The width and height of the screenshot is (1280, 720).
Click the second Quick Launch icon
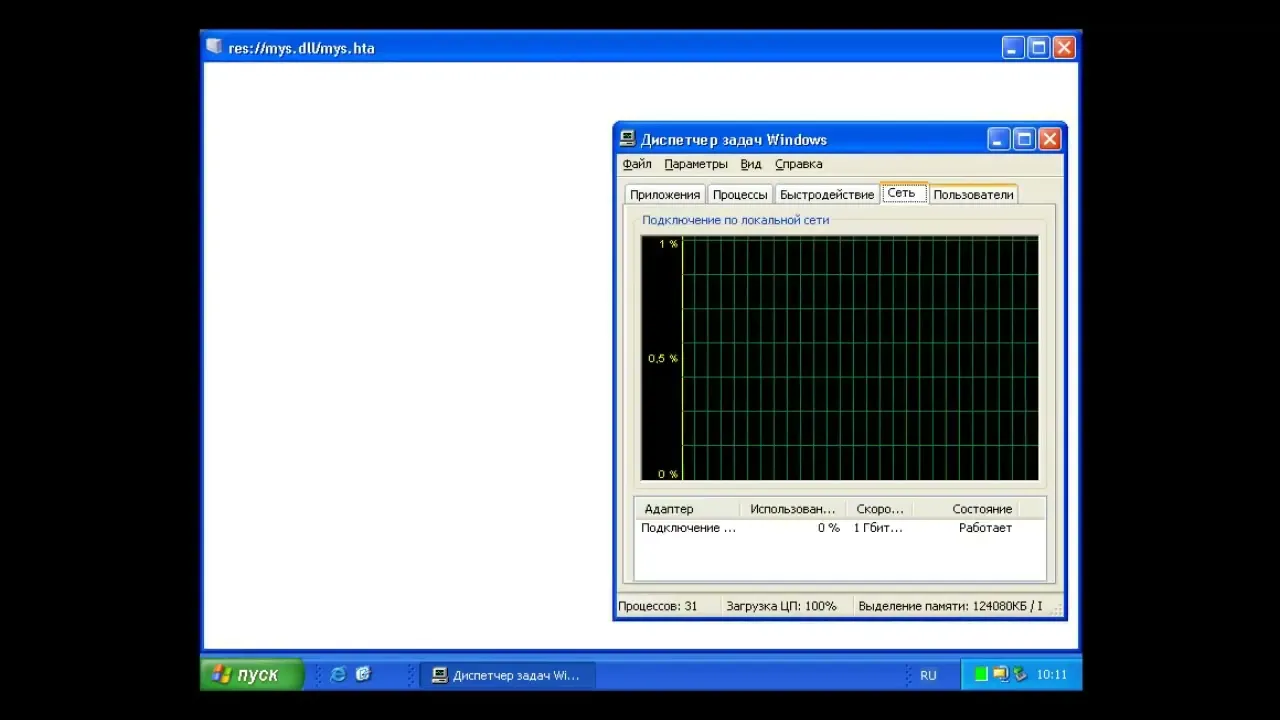pyautogui.click(x=363, y=675)
